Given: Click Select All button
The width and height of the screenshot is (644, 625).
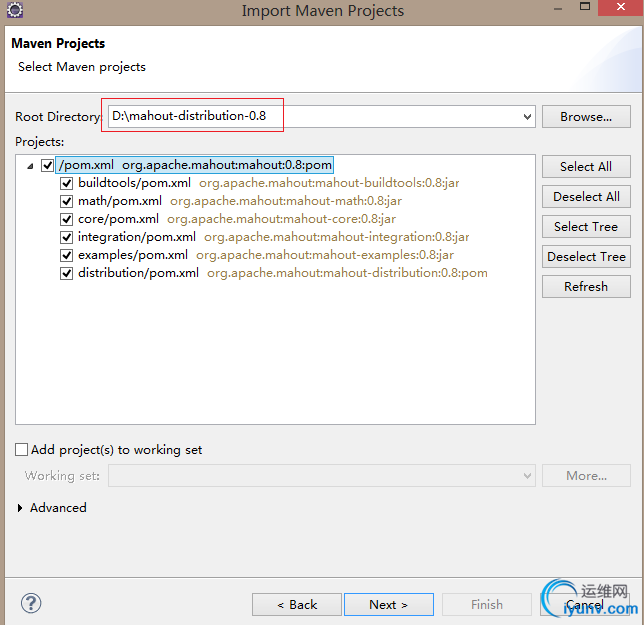Looking at the screenshot, I should click(x=586, y=166).
